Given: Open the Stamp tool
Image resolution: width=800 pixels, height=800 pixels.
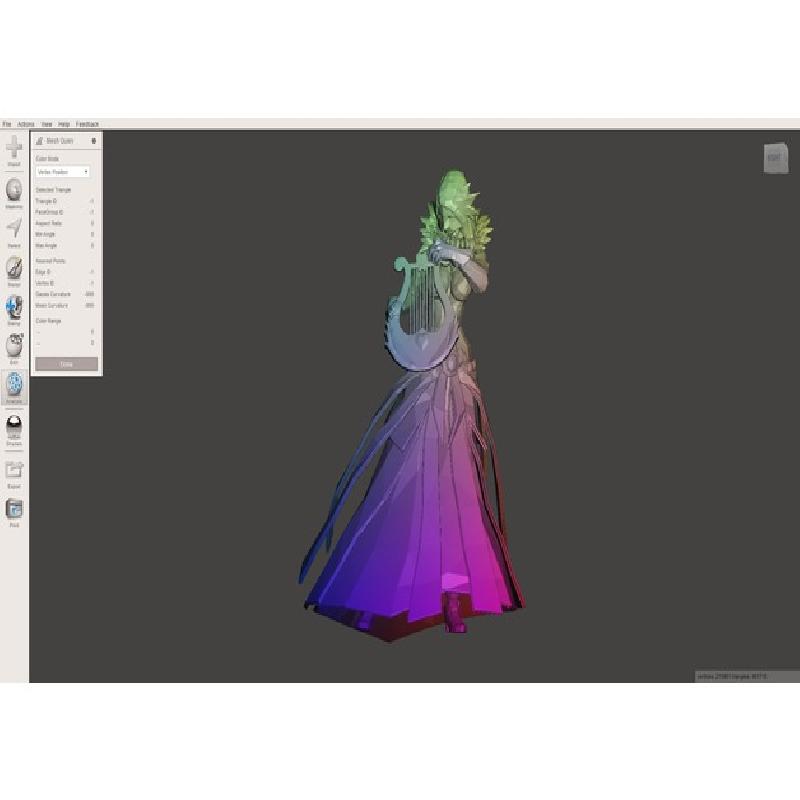Looking at the screenshot, I should point(14,307).
